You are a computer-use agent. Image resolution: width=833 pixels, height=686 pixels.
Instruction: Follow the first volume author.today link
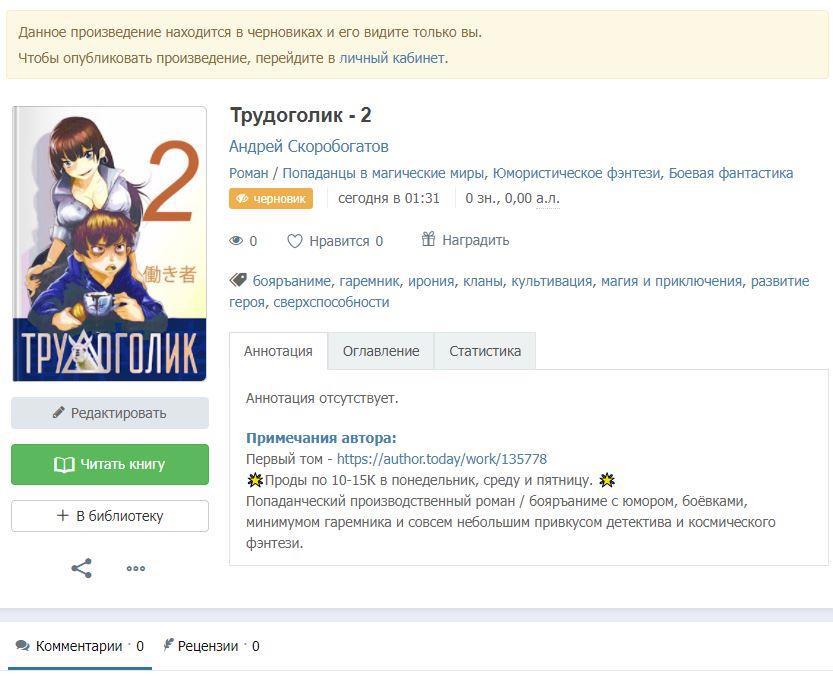442,459
